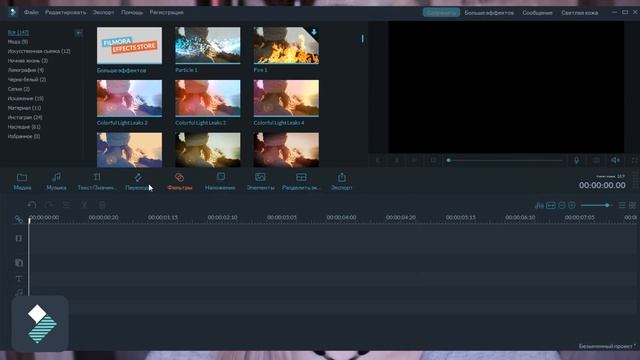This screenshot has width=640, height=360.
Task: Click the timeline zoom slider handle
Action: pos(607,205)
